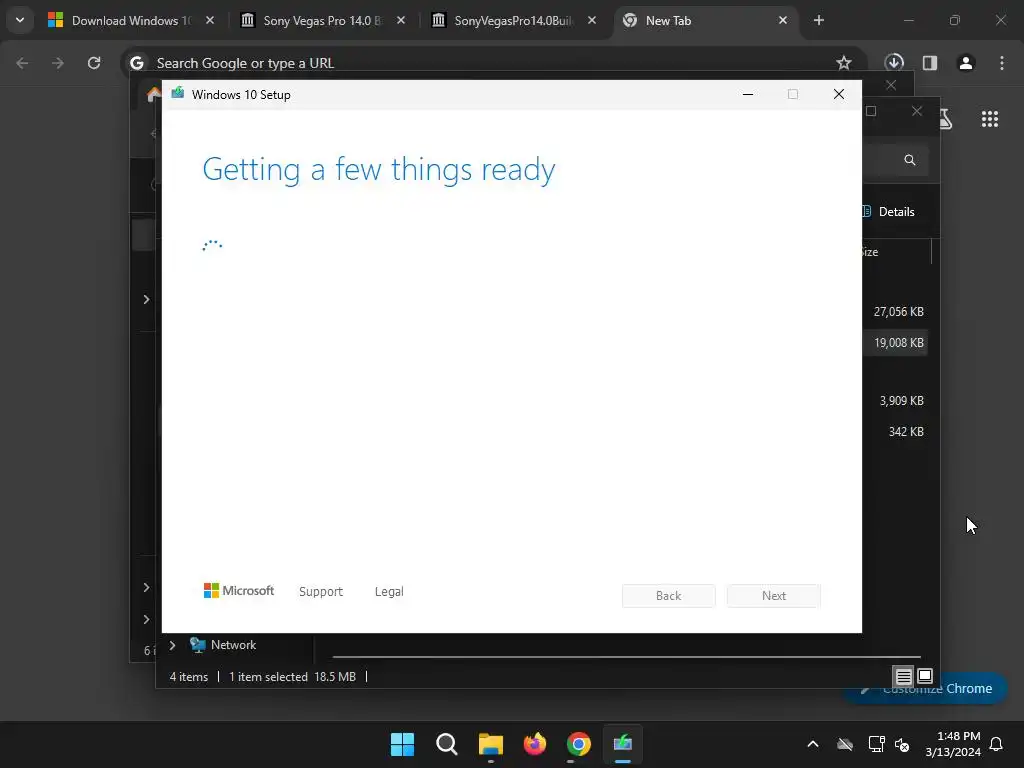Reload the page in Chrome
Image resolution: width=1024 pixels, height=768 pixels.
pyautogui.click(x=94, y=63)
